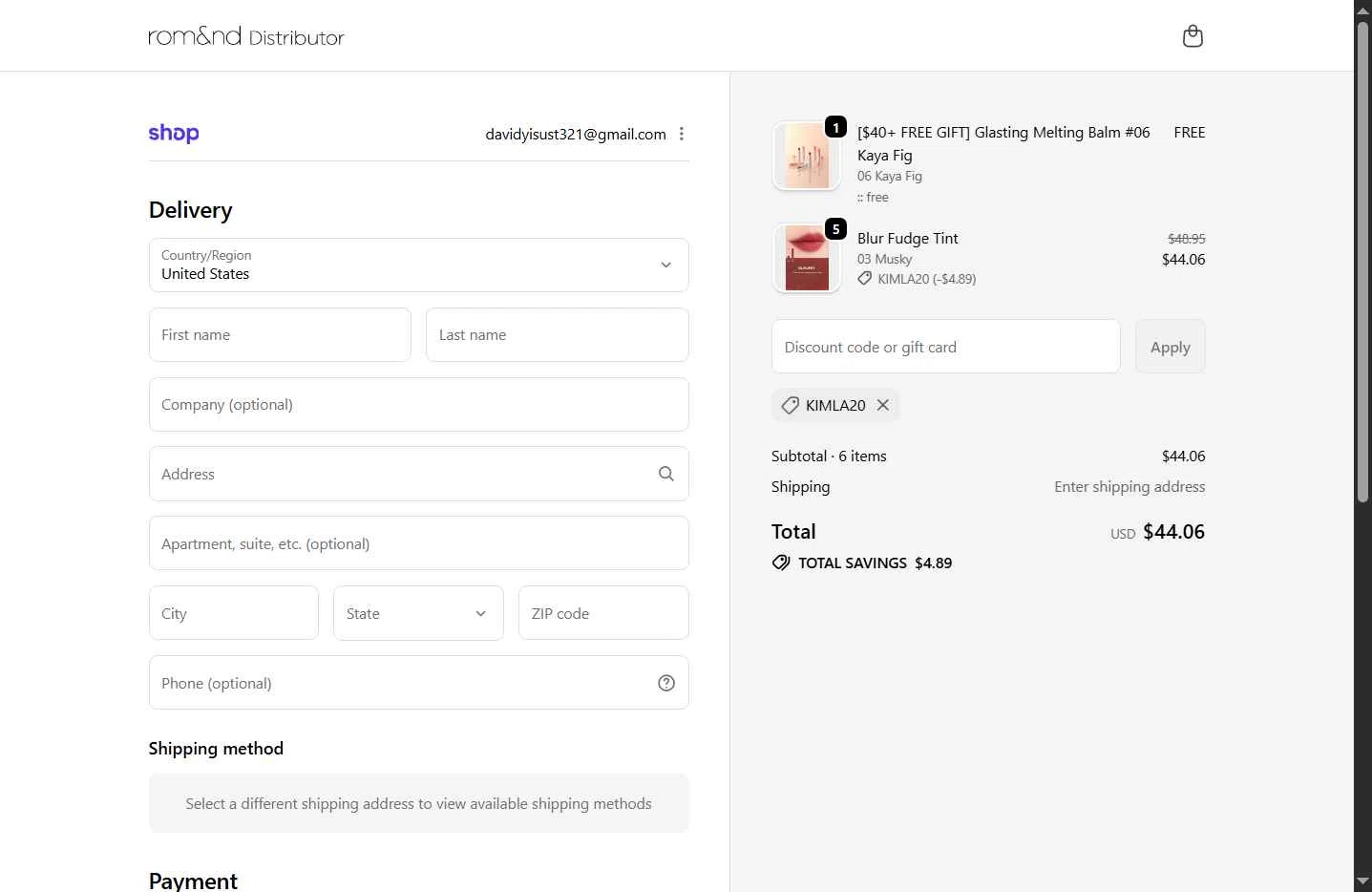Click the 'Subtotal · 6 items' label
This screenshot has width=1372, height=892.
(x=829, y=456)
